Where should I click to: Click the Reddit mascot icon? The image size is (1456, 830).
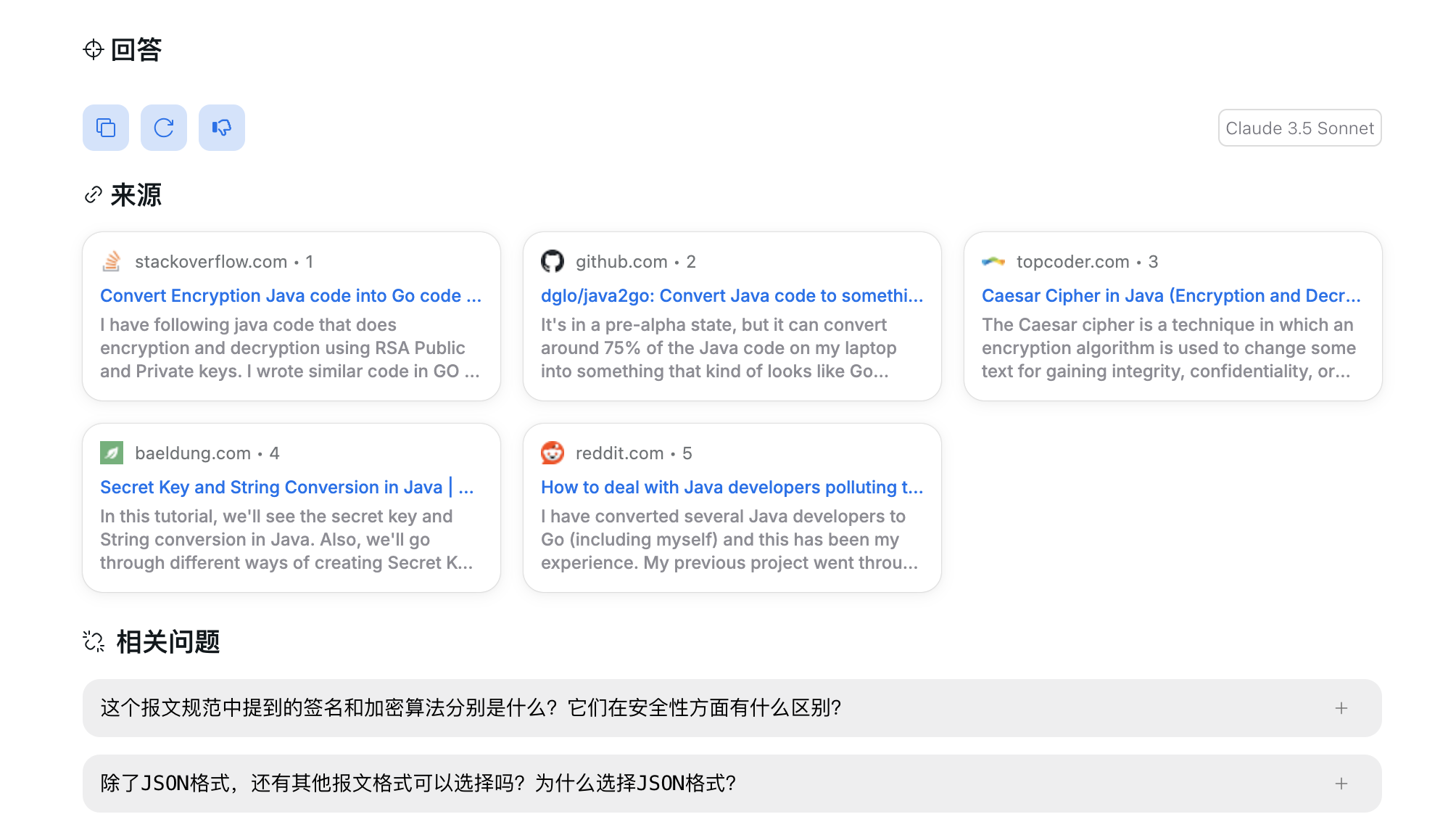point(553,453)
